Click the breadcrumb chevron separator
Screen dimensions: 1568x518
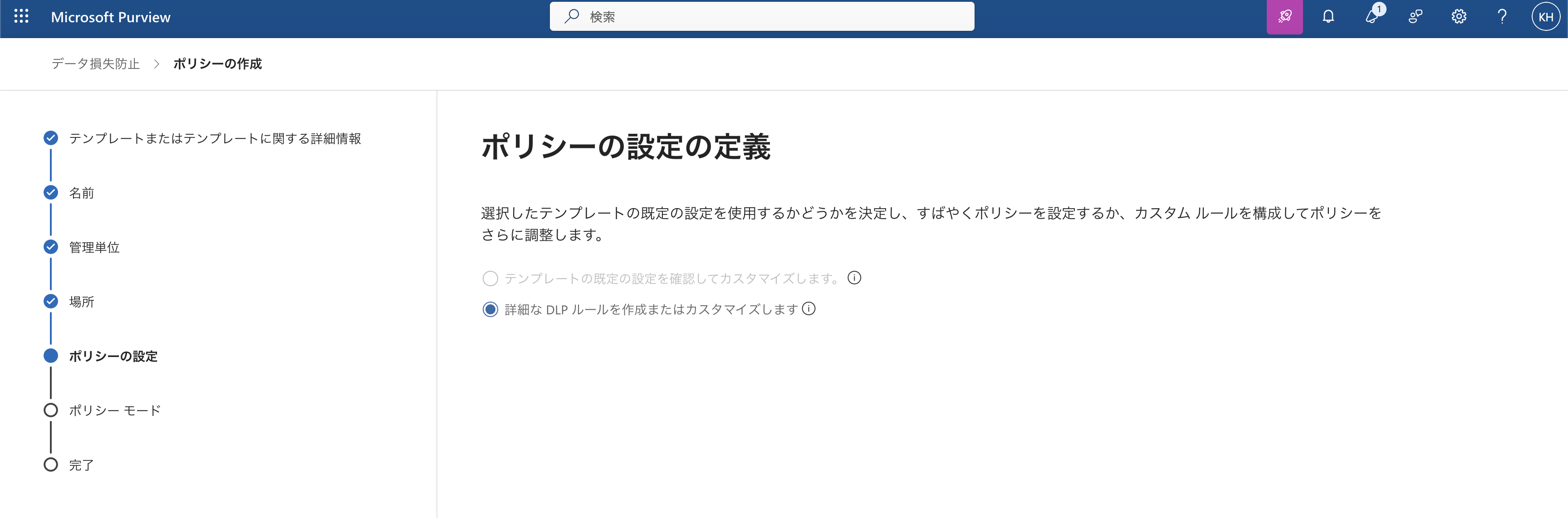tap(157, 64)
